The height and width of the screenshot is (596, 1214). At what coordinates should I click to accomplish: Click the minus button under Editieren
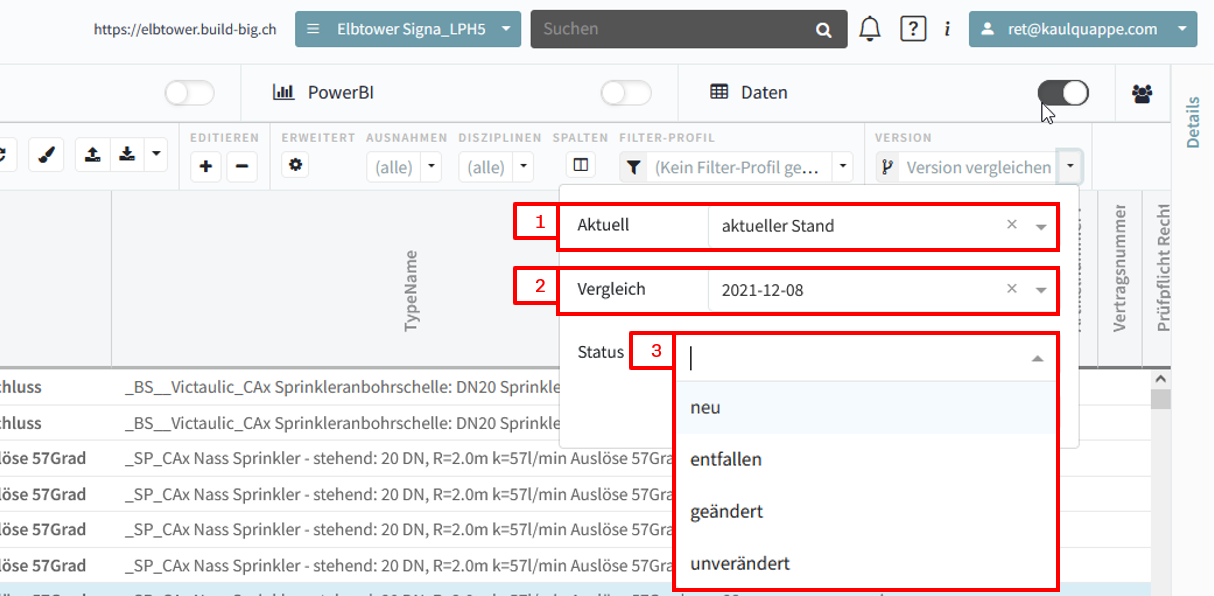(242, 167)
